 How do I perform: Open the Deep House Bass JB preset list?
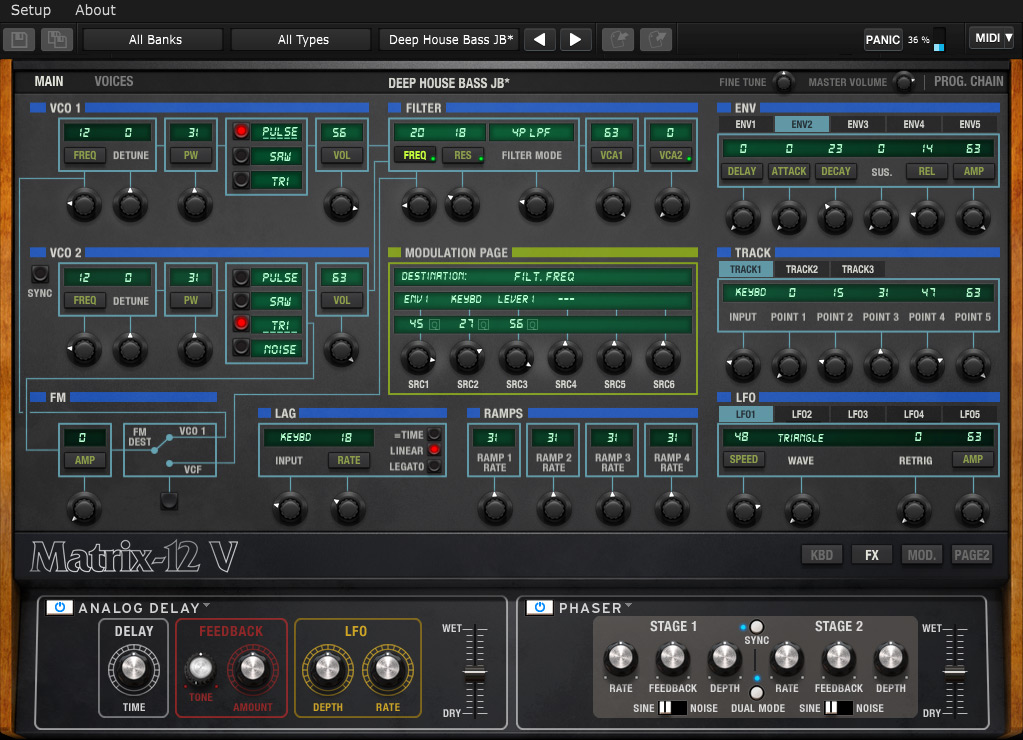coord(451,40)
